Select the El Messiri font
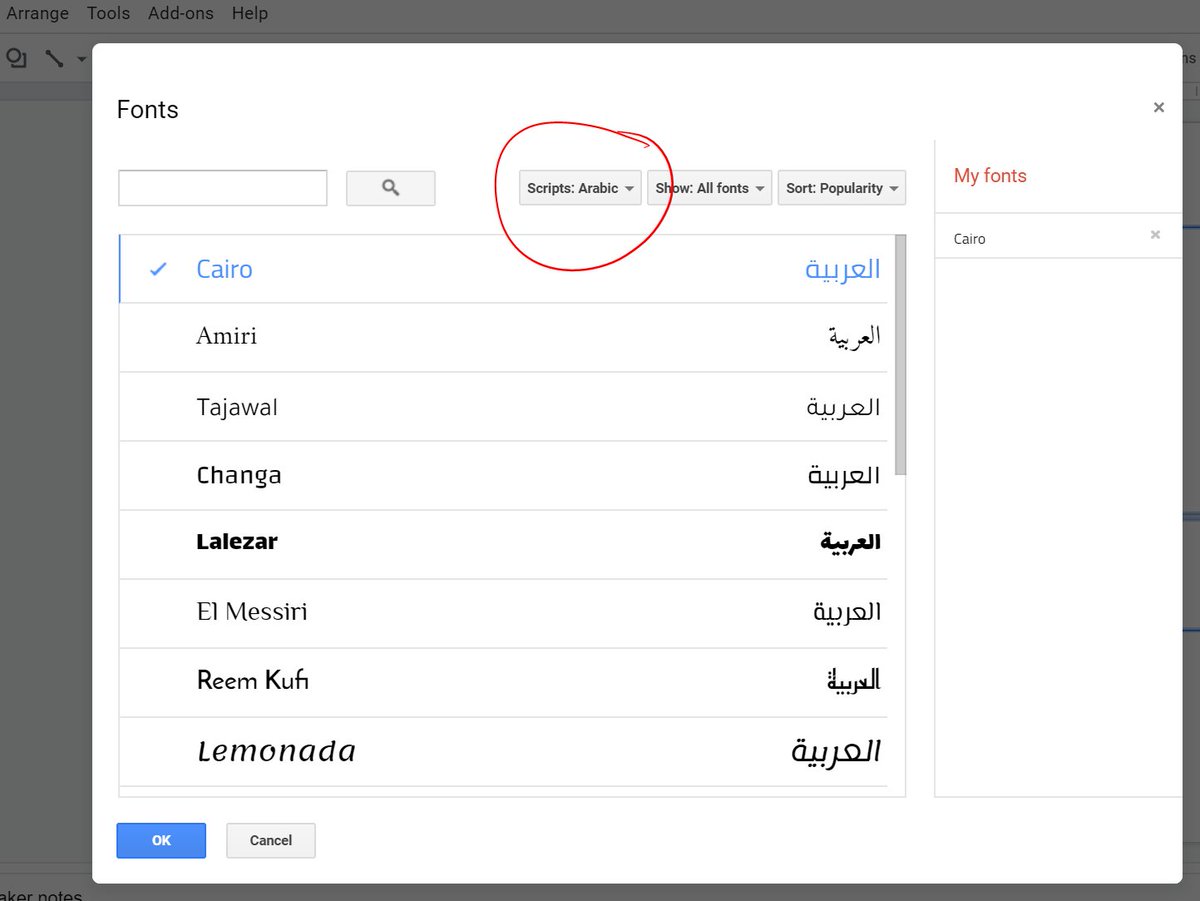The image size is (1200, 901). [503, 614]
